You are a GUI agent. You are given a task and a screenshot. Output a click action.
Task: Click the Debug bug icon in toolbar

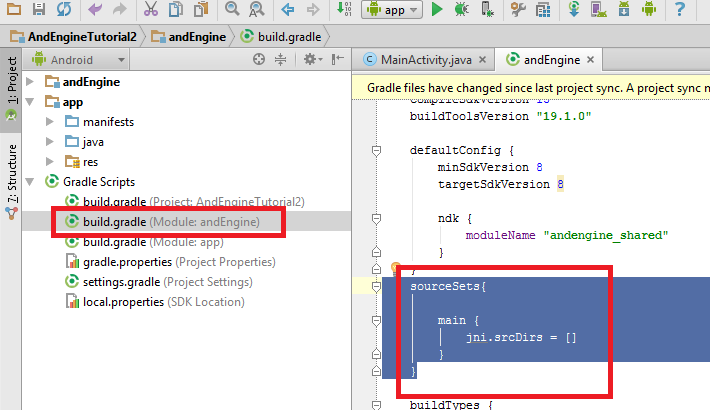click(462, 10)
